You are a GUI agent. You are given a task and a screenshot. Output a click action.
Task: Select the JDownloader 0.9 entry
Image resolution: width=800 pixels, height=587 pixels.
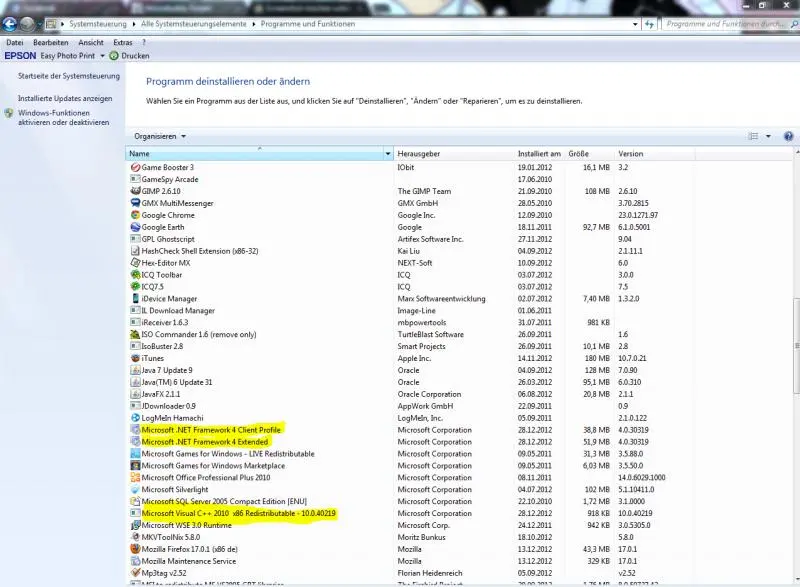tap(168, 406)
